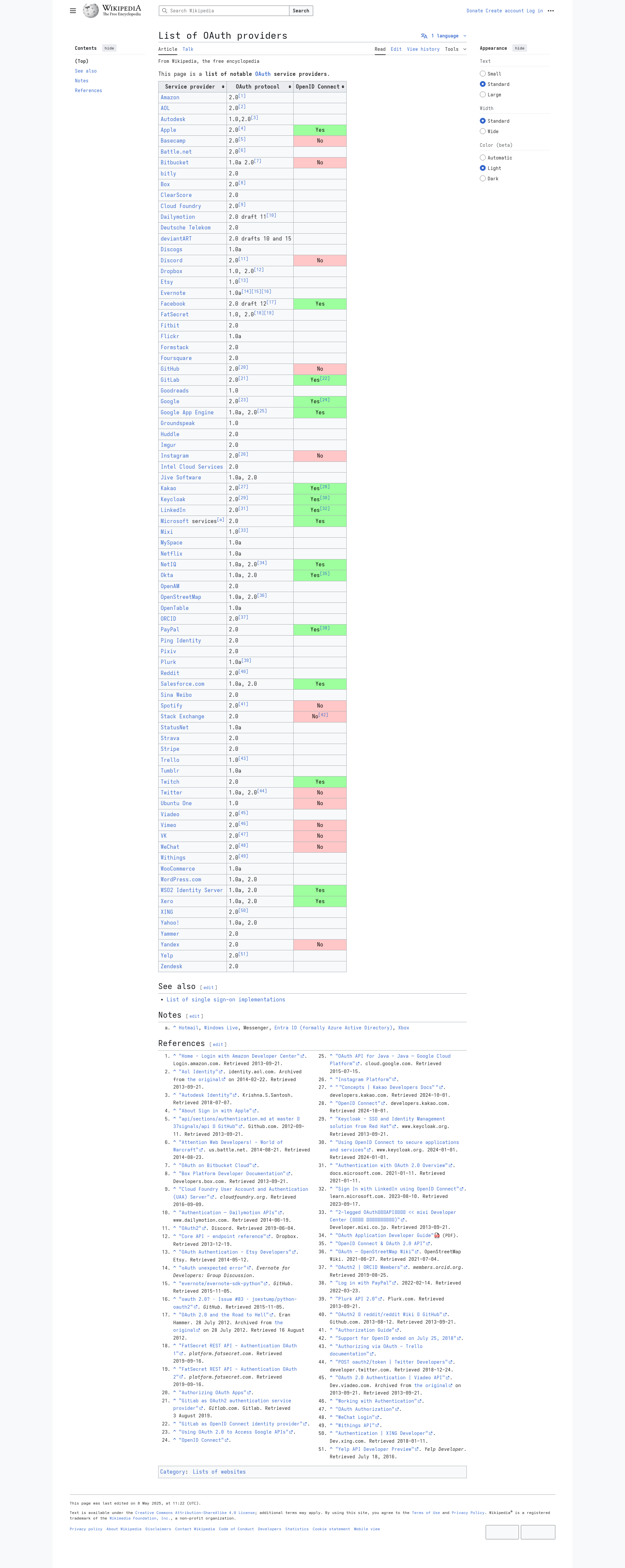Edit the Notes section
Image resolution: width=625 pixels, height=1568 pixels.
[x=195, y=1016]
